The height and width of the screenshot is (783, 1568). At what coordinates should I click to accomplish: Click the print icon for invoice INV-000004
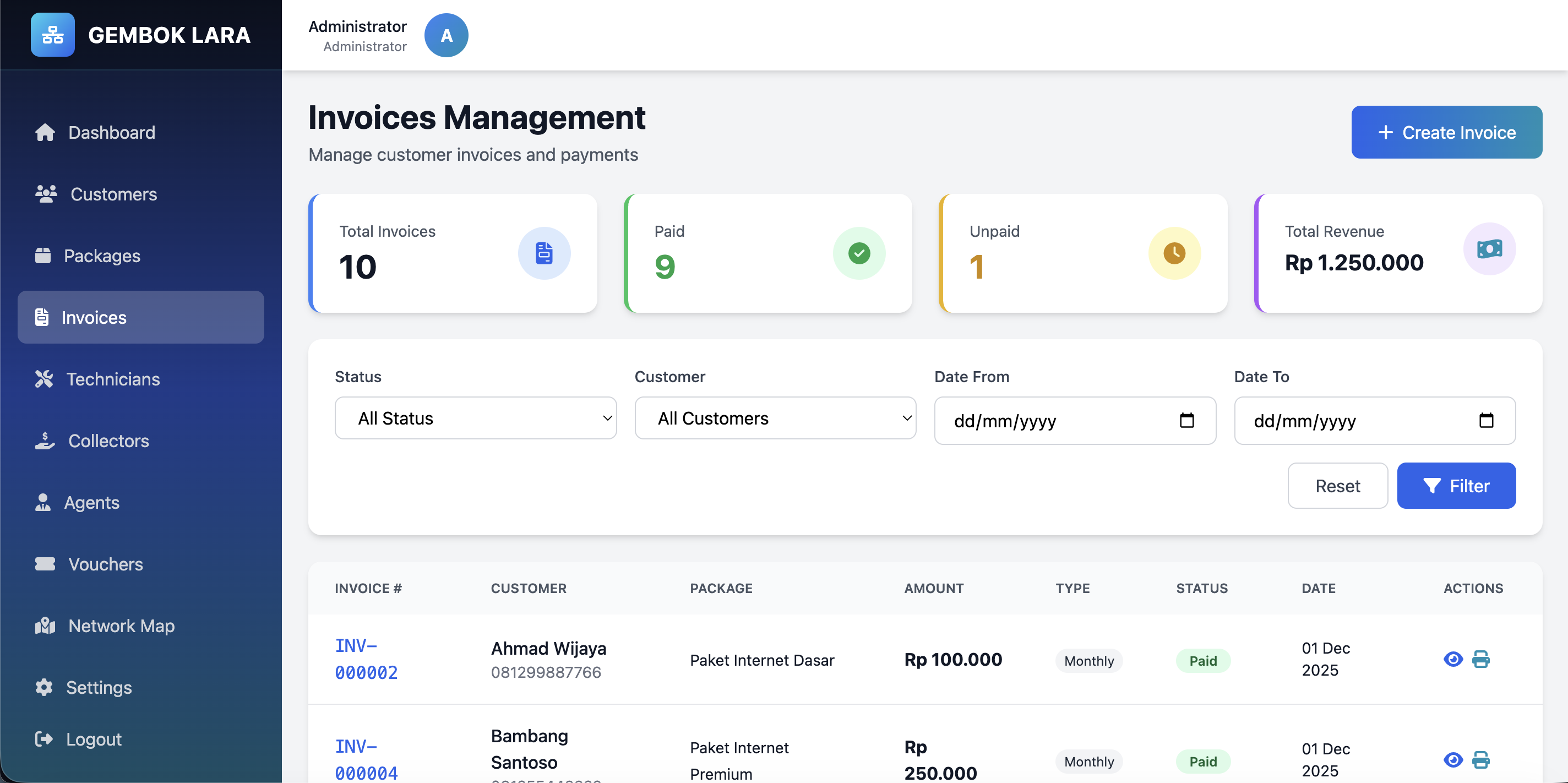tap(1480, 759)
